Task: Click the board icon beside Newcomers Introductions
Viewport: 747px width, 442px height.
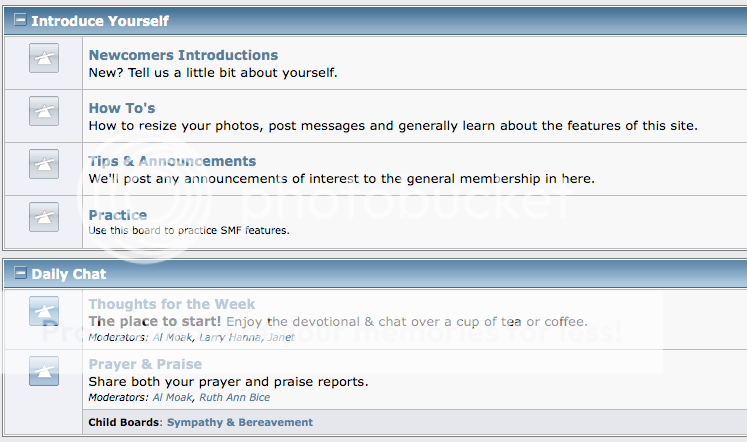Action: [x=44, y=58]
